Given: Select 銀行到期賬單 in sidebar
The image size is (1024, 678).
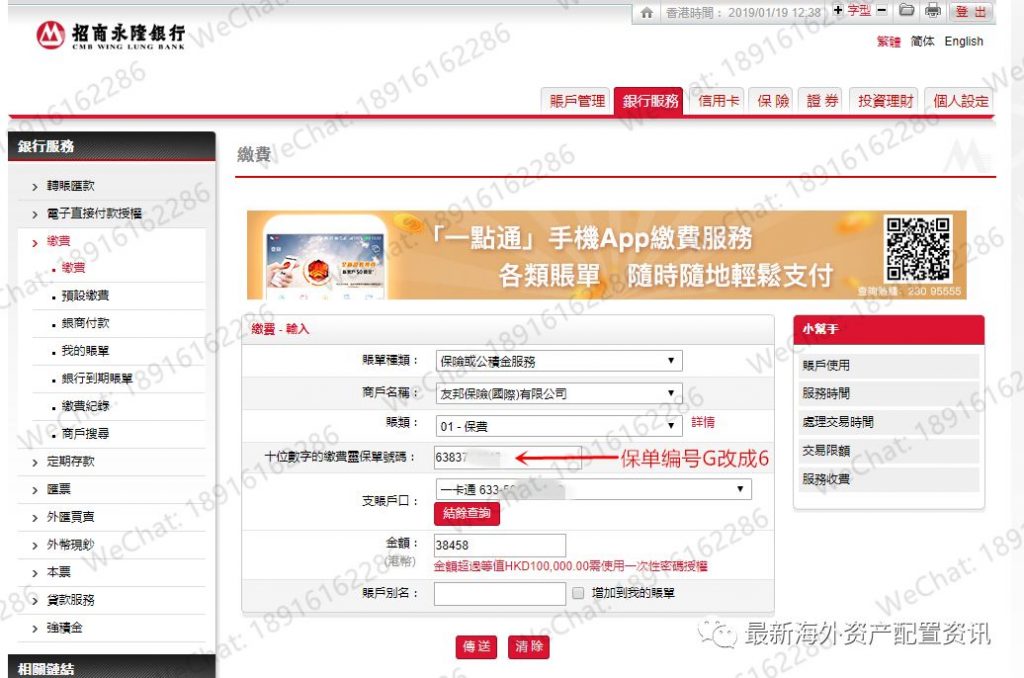Looking at the screenshot, I should 97,379.
